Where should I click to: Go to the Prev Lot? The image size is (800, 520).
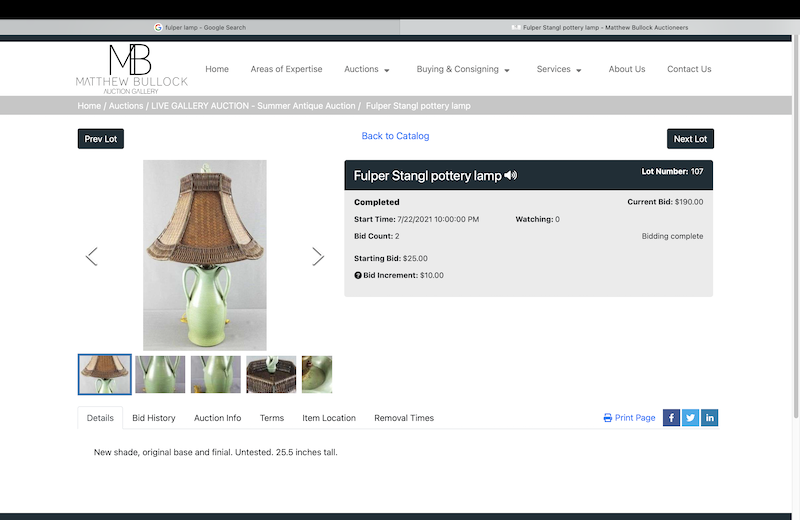click(x=101, y=139)
